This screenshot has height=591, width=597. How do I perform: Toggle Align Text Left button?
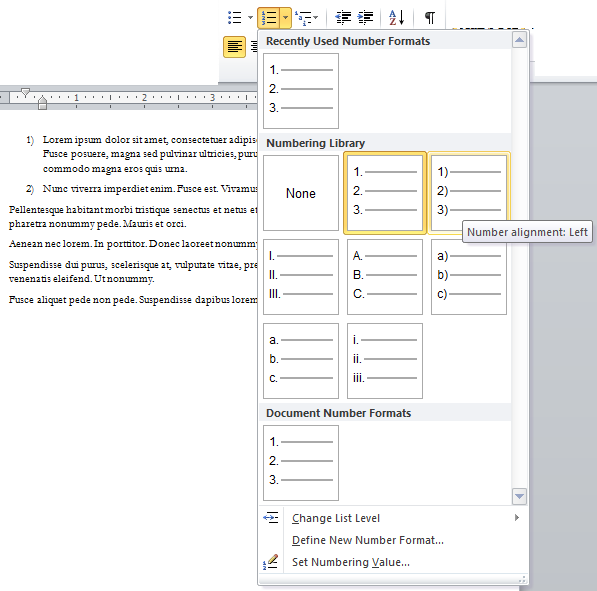coord(234,47)
